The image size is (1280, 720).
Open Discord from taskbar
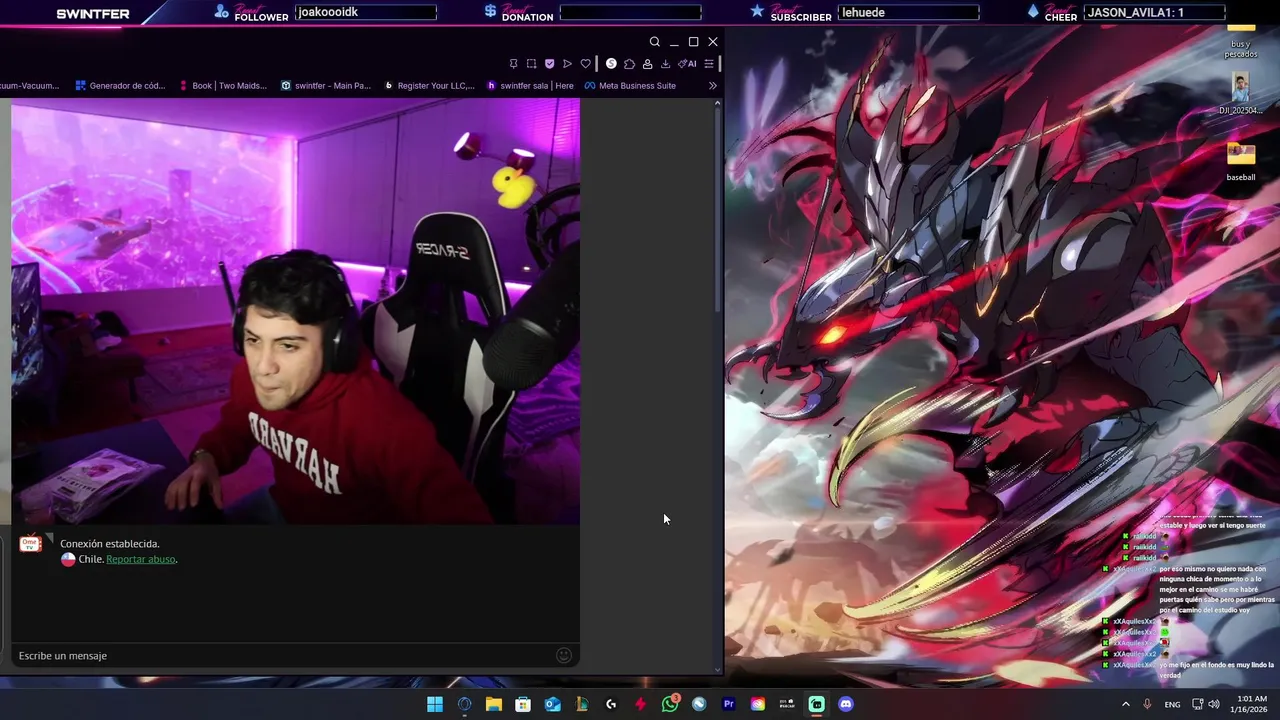[x=846, y=704]
